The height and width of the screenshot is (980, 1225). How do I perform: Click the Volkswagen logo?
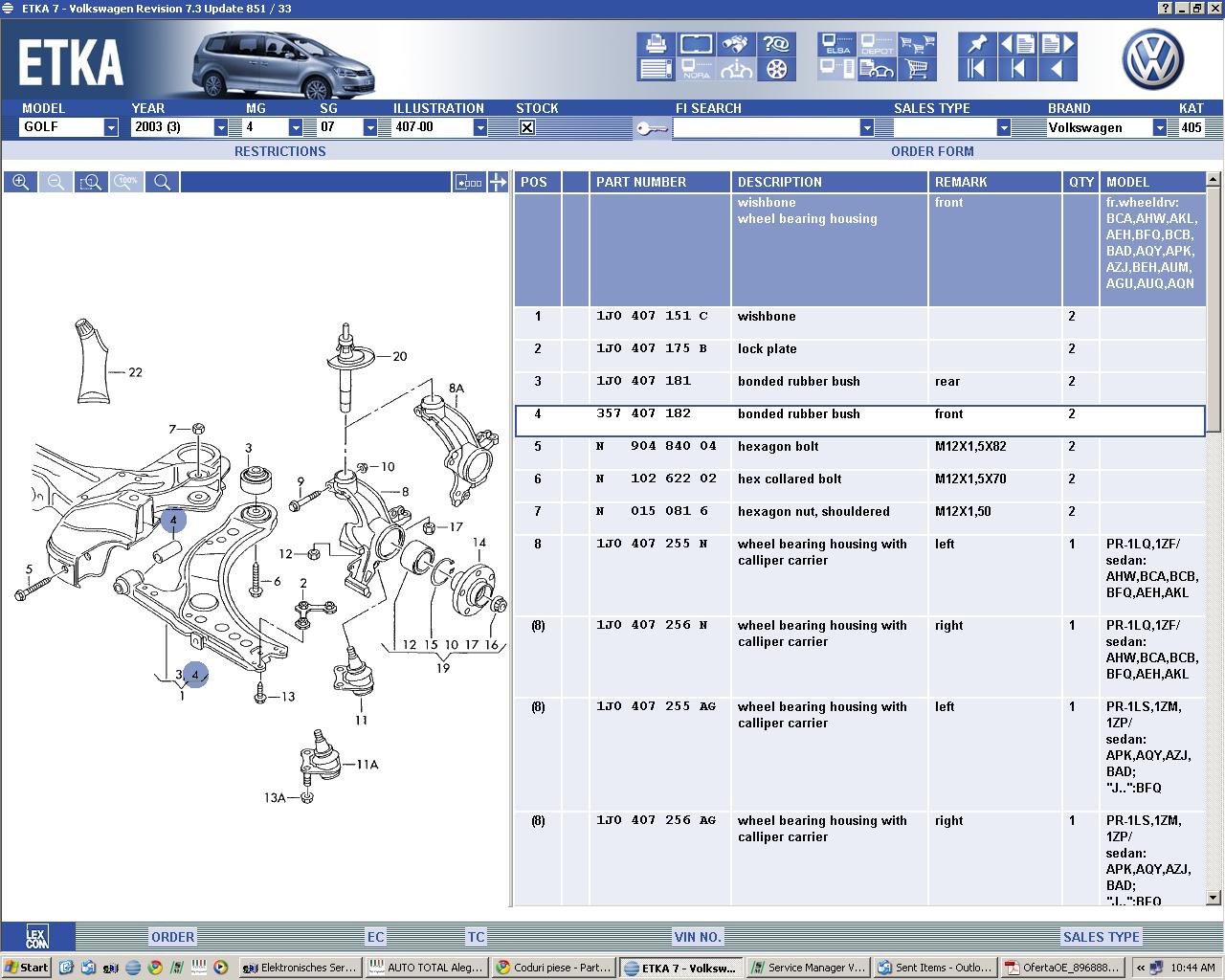(x=1153, y=59)
